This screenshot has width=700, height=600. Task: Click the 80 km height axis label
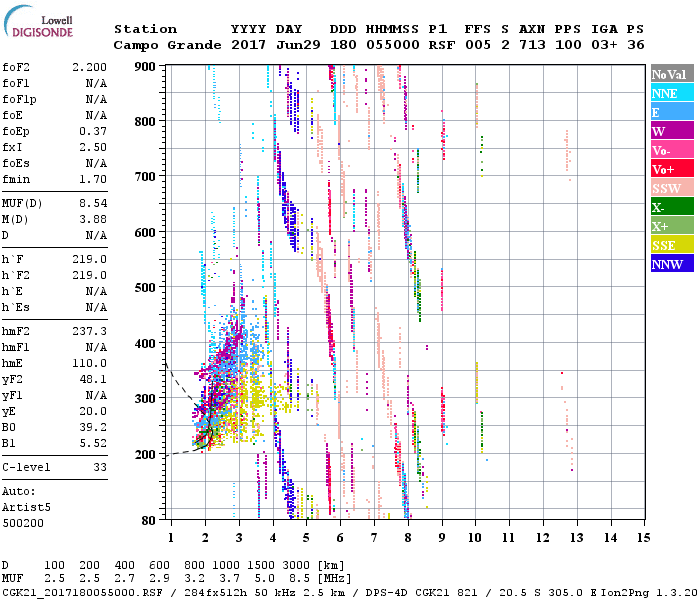[148, 521]
